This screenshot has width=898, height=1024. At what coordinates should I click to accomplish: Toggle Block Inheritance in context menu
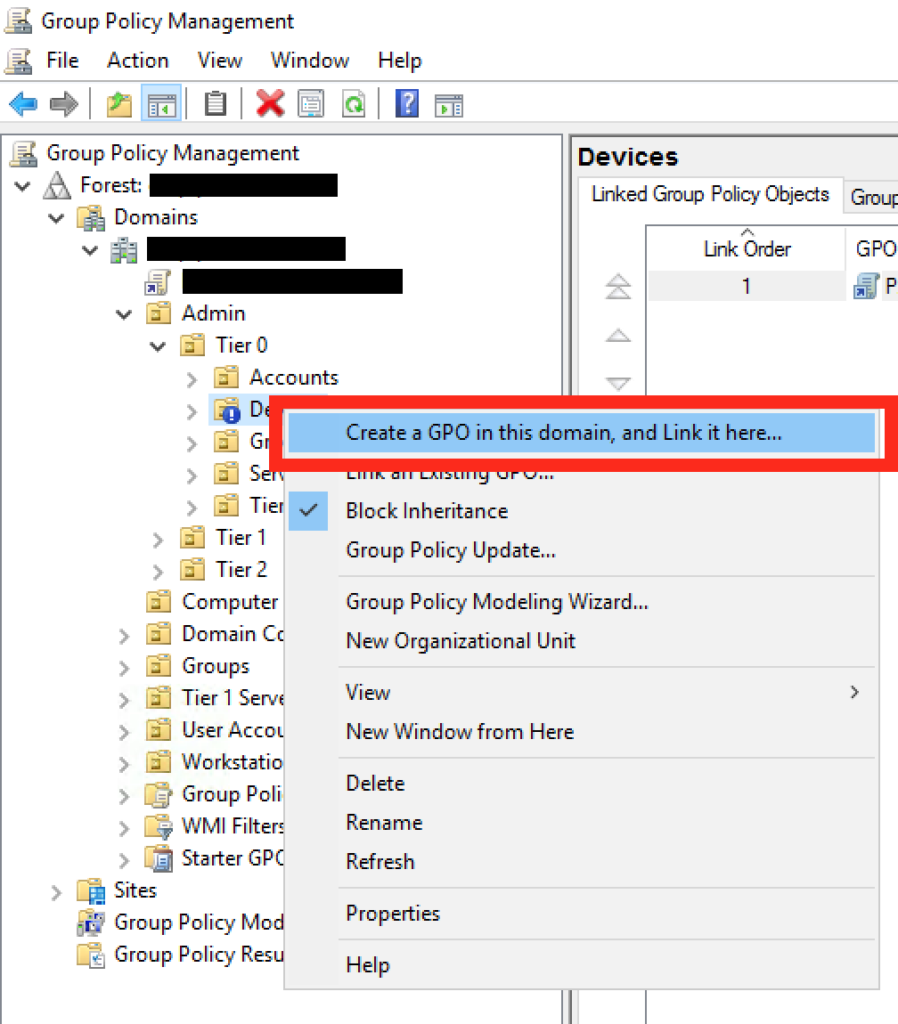426,511
